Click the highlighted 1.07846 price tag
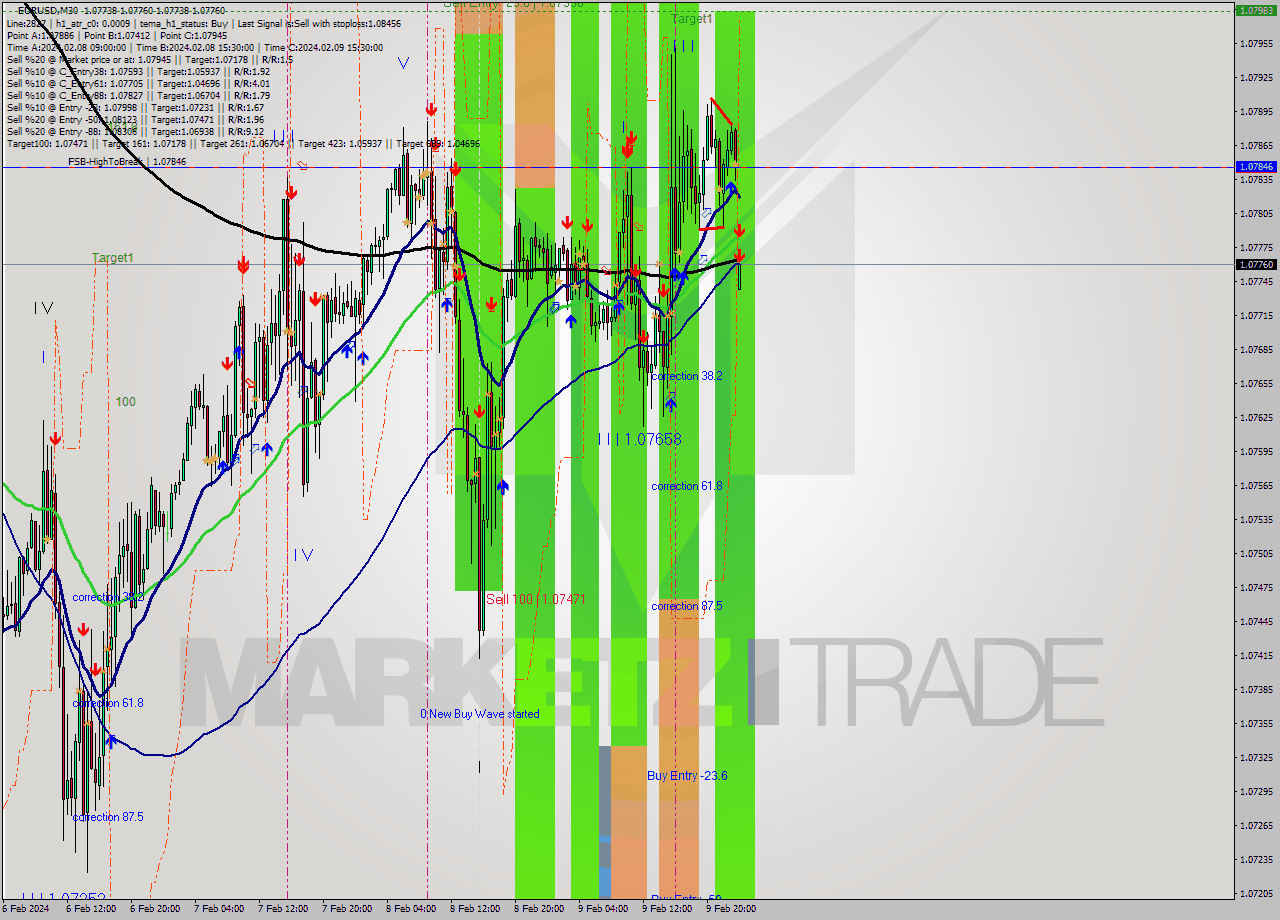The height and width of the screenshot is (920, 1280). [1256, 166]
